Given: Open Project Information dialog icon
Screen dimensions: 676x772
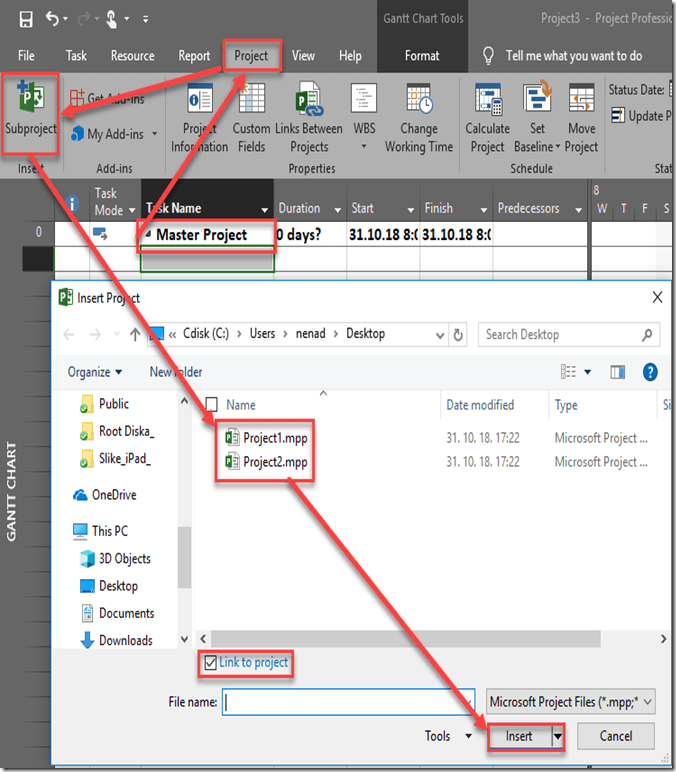Looking at the screenshot, I should click(x=200, y=103).
